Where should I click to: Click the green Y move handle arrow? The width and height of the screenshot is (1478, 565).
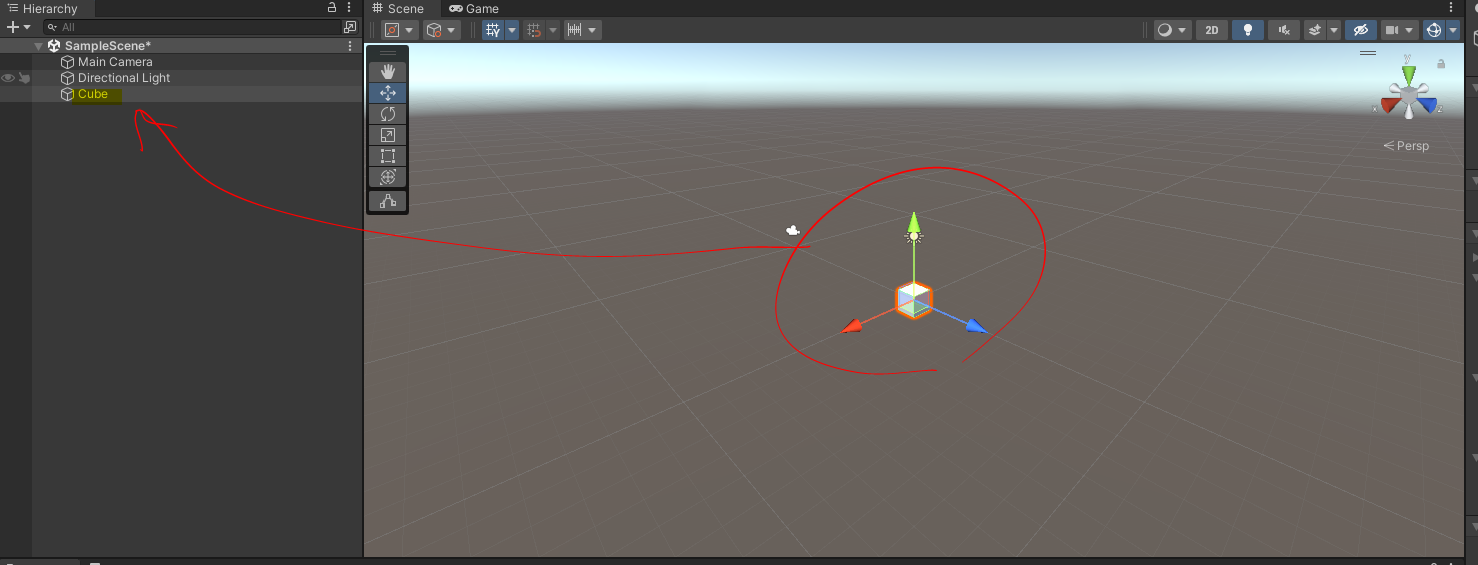pyautogui.click(x=913, y=221)
